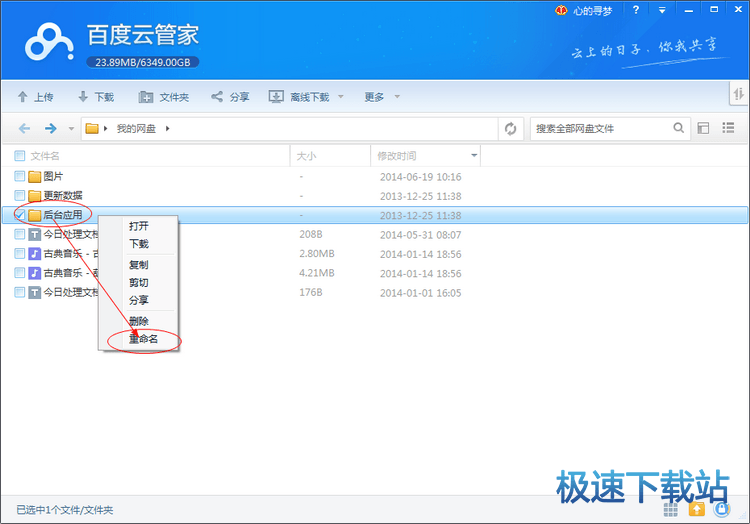Choose 重命名 from the context menu
This screenshot has width=750, height=524.
point(143,339)
